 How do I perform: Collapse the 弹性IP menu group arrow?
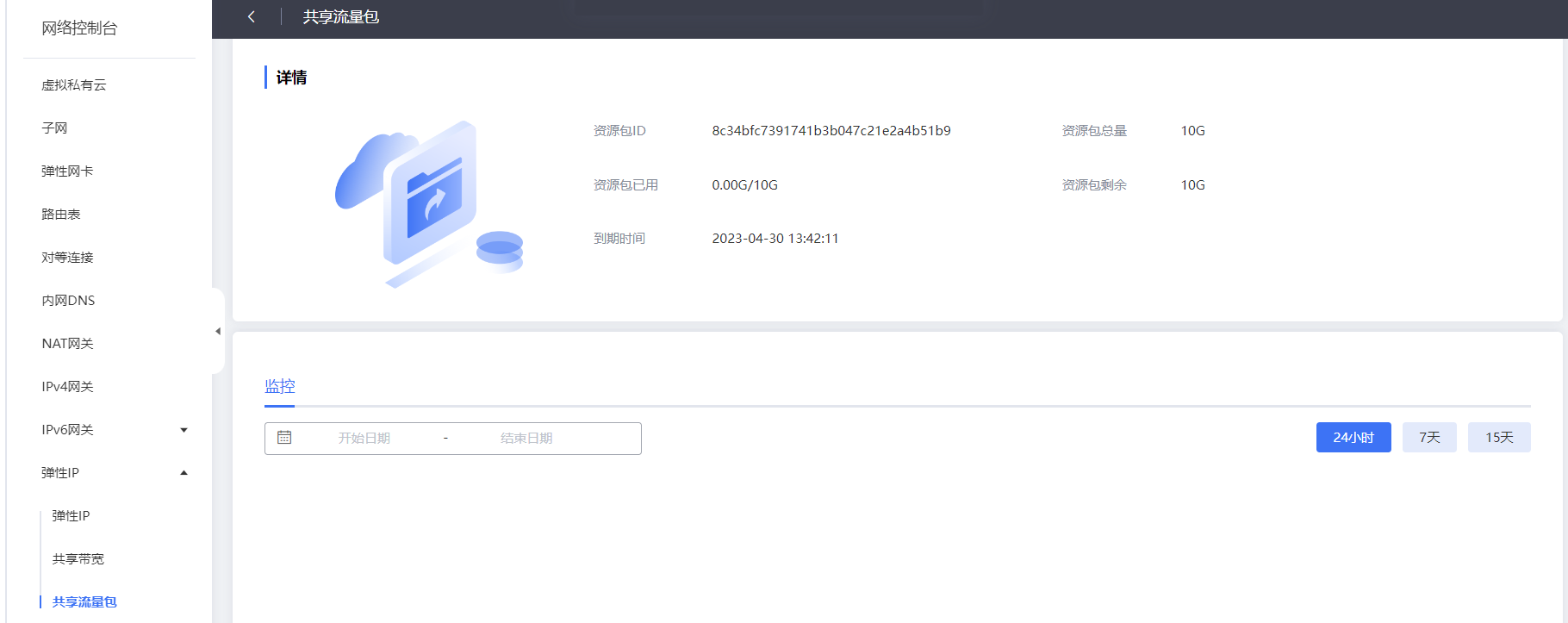click(x=184, y=473)
